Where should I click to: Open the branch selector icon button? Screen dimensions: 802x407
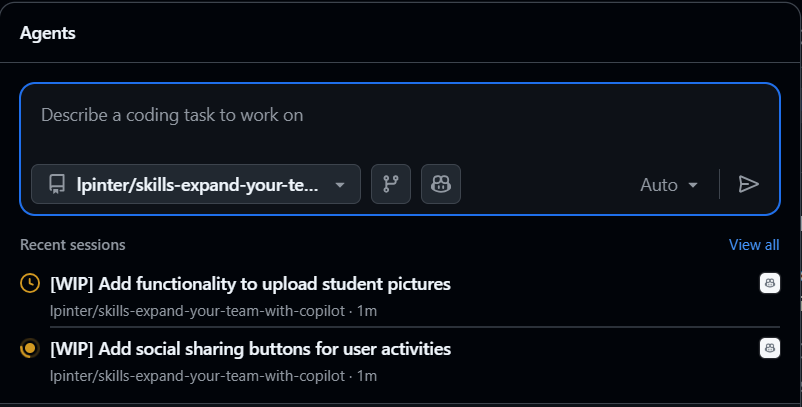(391, 184)
